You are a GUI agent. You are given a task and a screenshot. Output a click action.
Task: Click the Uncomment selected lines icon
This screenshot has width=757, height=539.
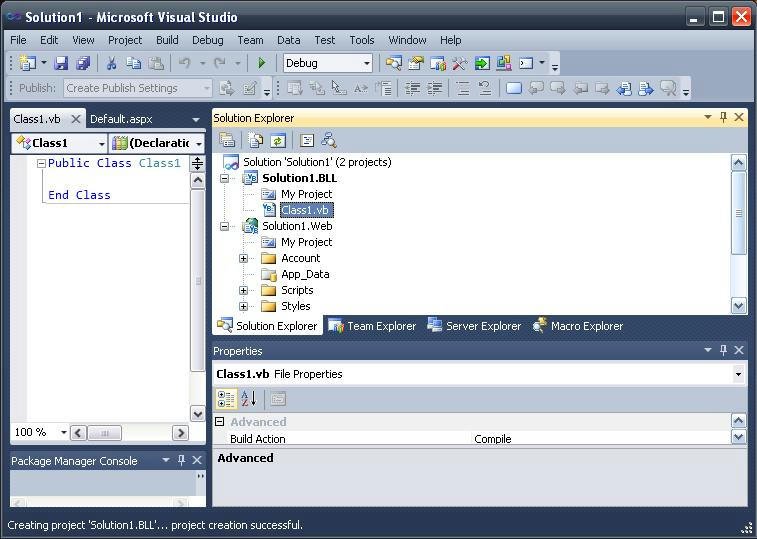pos(485,88)
